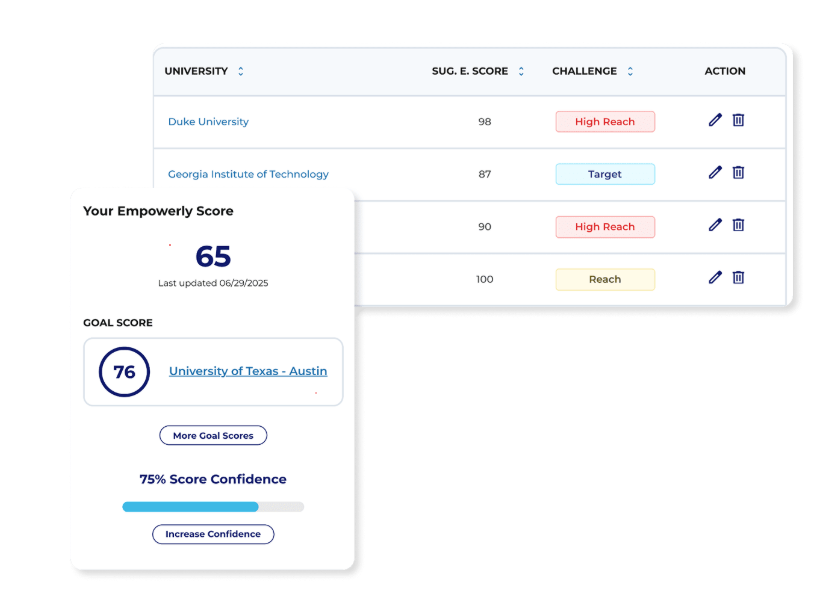
Task: Click the More Goal Scores button
Action: point(213,435)
